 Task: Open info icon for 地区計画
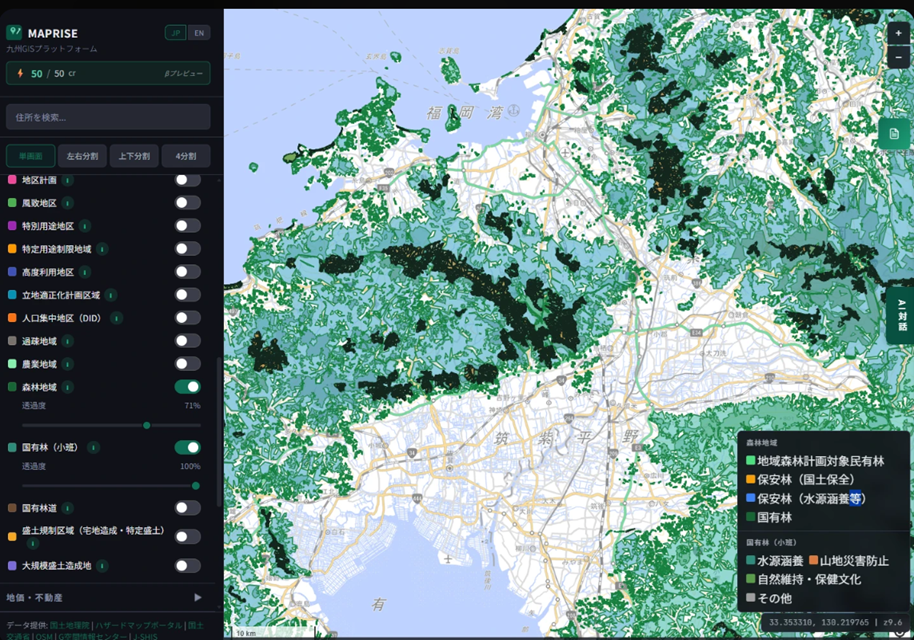68,180
